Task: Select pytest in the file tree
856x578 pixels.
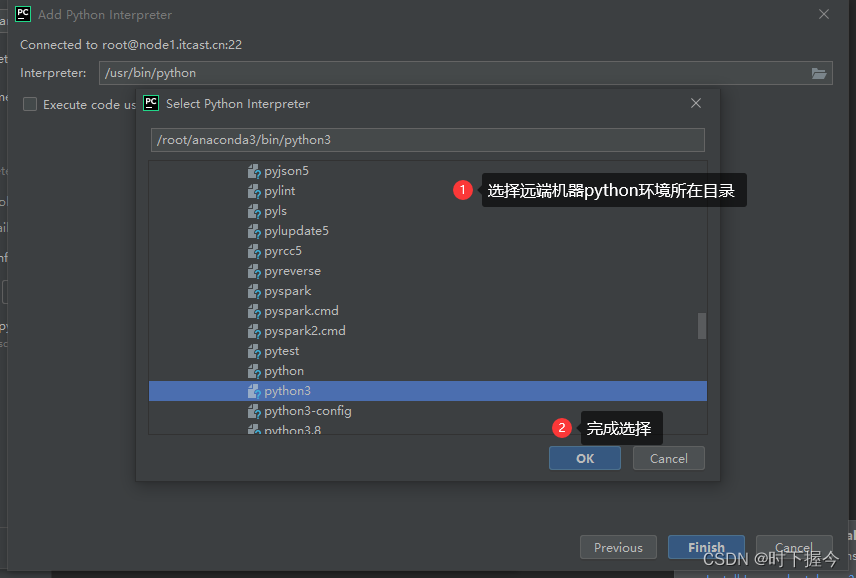Action: [x=282, y=351]
